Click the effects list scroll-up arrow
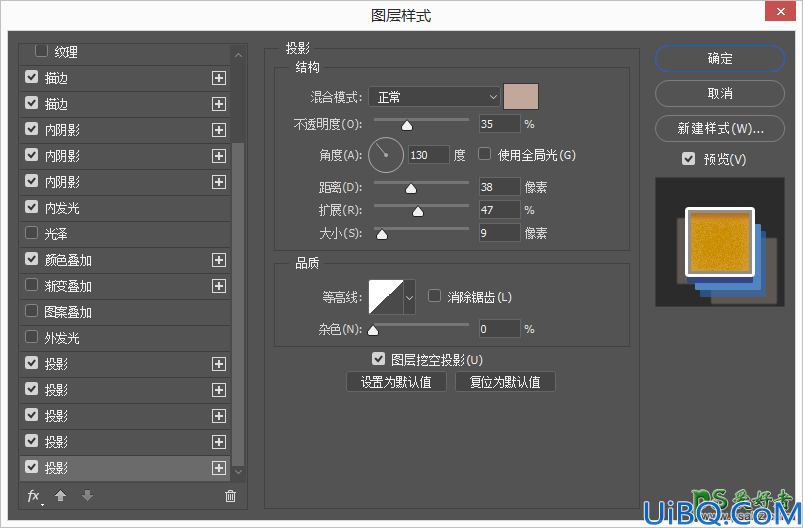803x528 pixels. coord(238,55)
